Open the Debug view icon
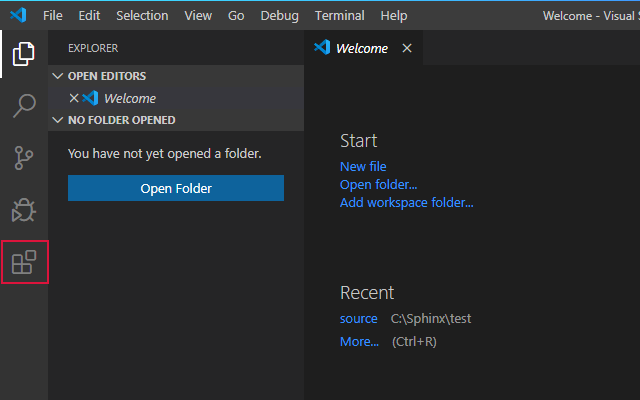Image resolution: width=640 pixels, height=400 pixels. 24,210
